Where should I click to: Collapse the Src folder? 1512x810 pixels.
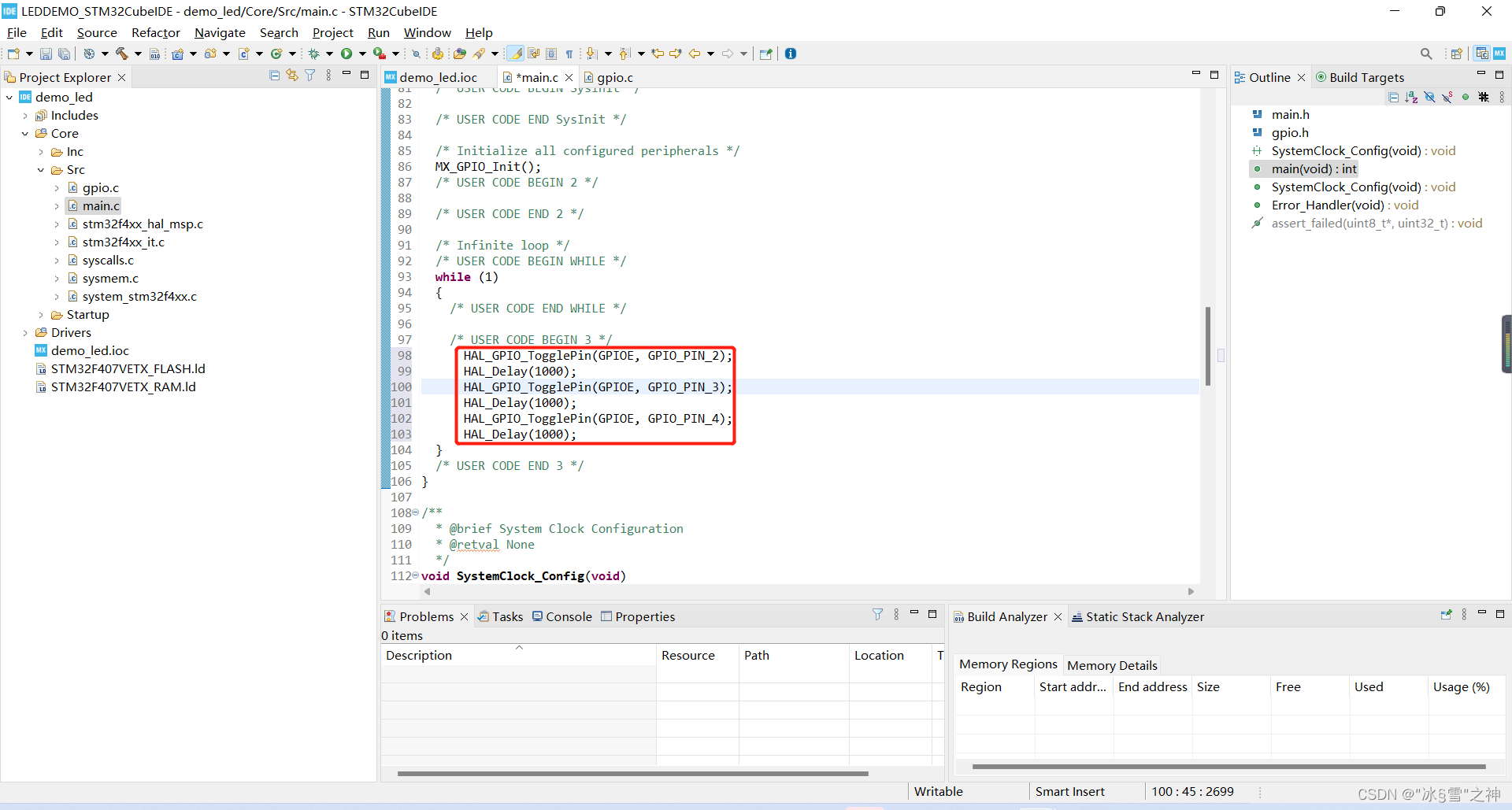pos(41,170)
